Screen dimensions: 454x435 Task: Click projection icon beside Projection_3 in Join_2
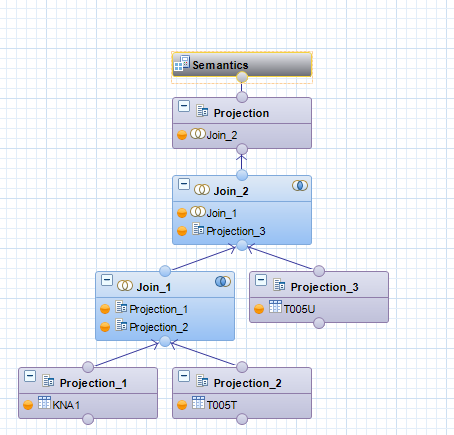pos(198,229)
